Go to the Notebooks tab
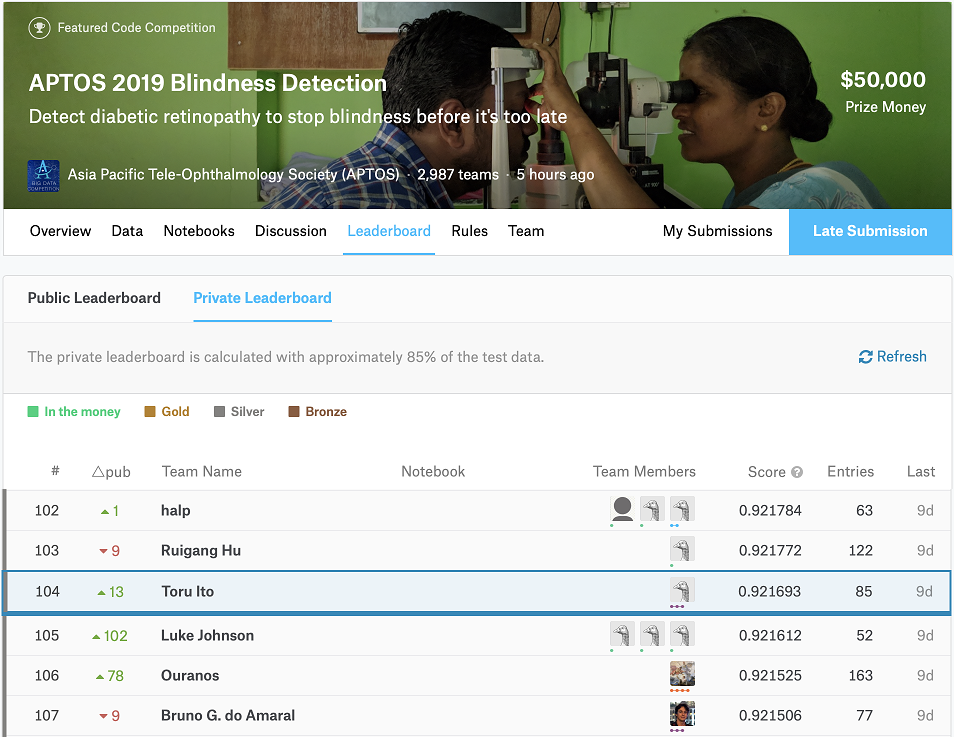 (x=199, y=231)
